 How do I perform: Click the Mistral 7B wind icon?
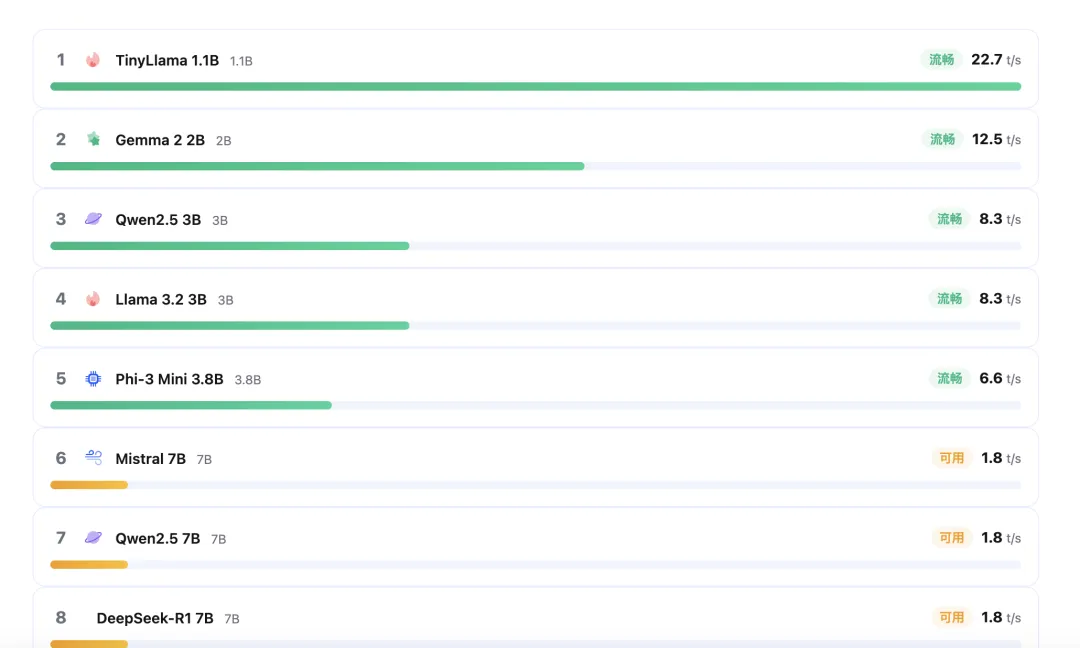pos(93,458)
